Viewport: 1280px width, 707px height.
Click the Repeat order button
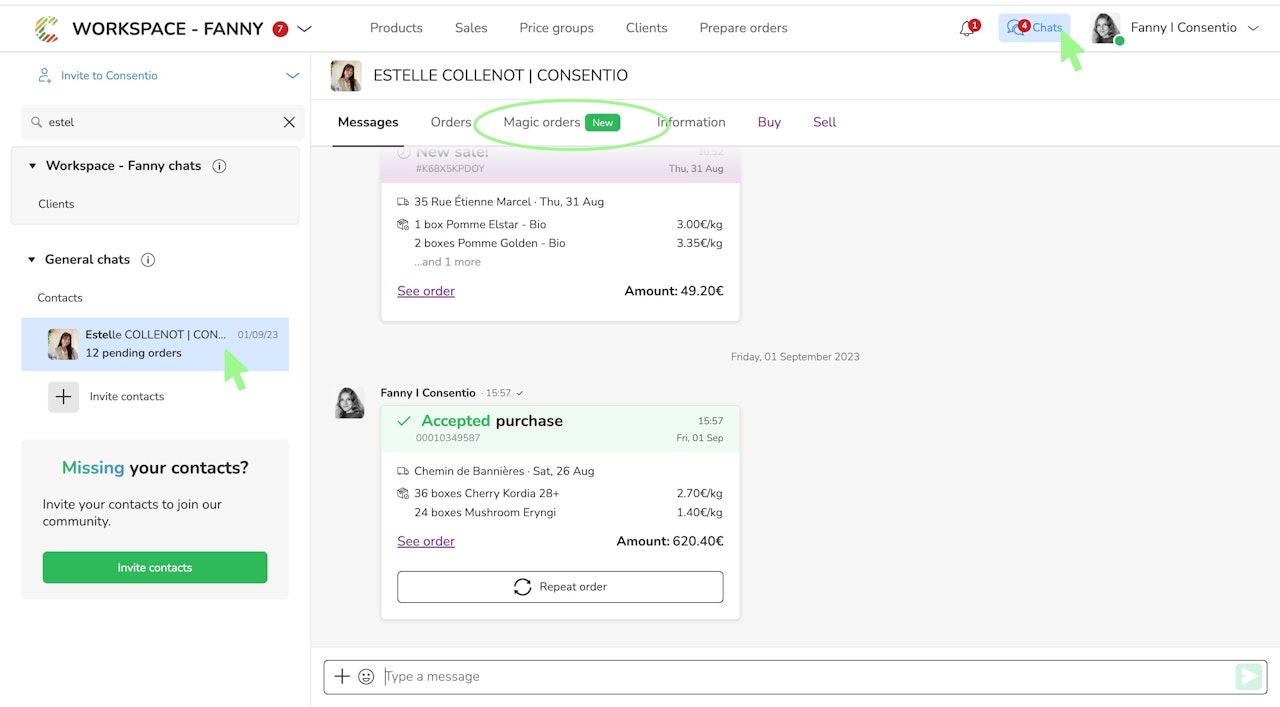[x=560, y=587]
